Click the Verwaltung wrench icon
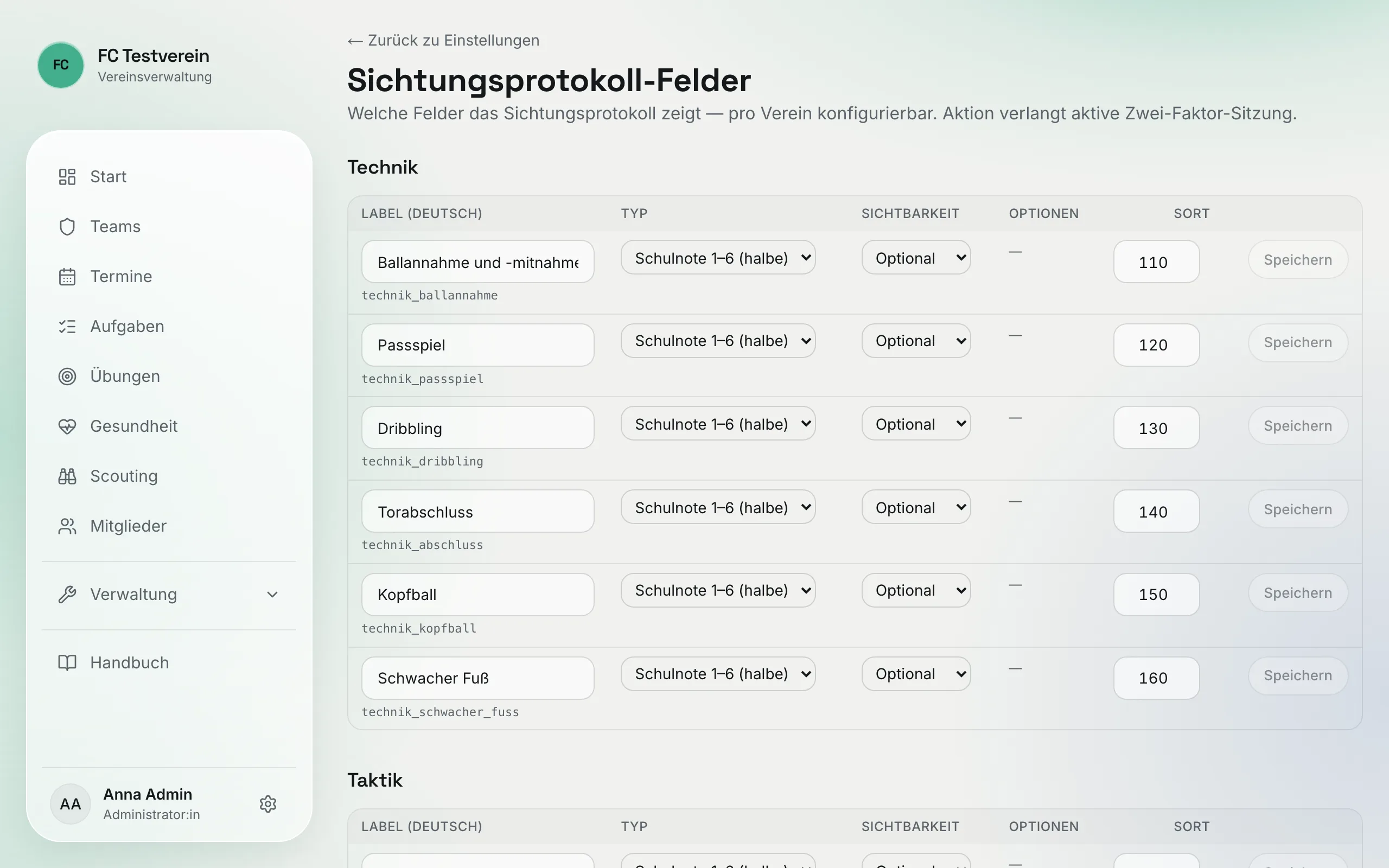 67,595
